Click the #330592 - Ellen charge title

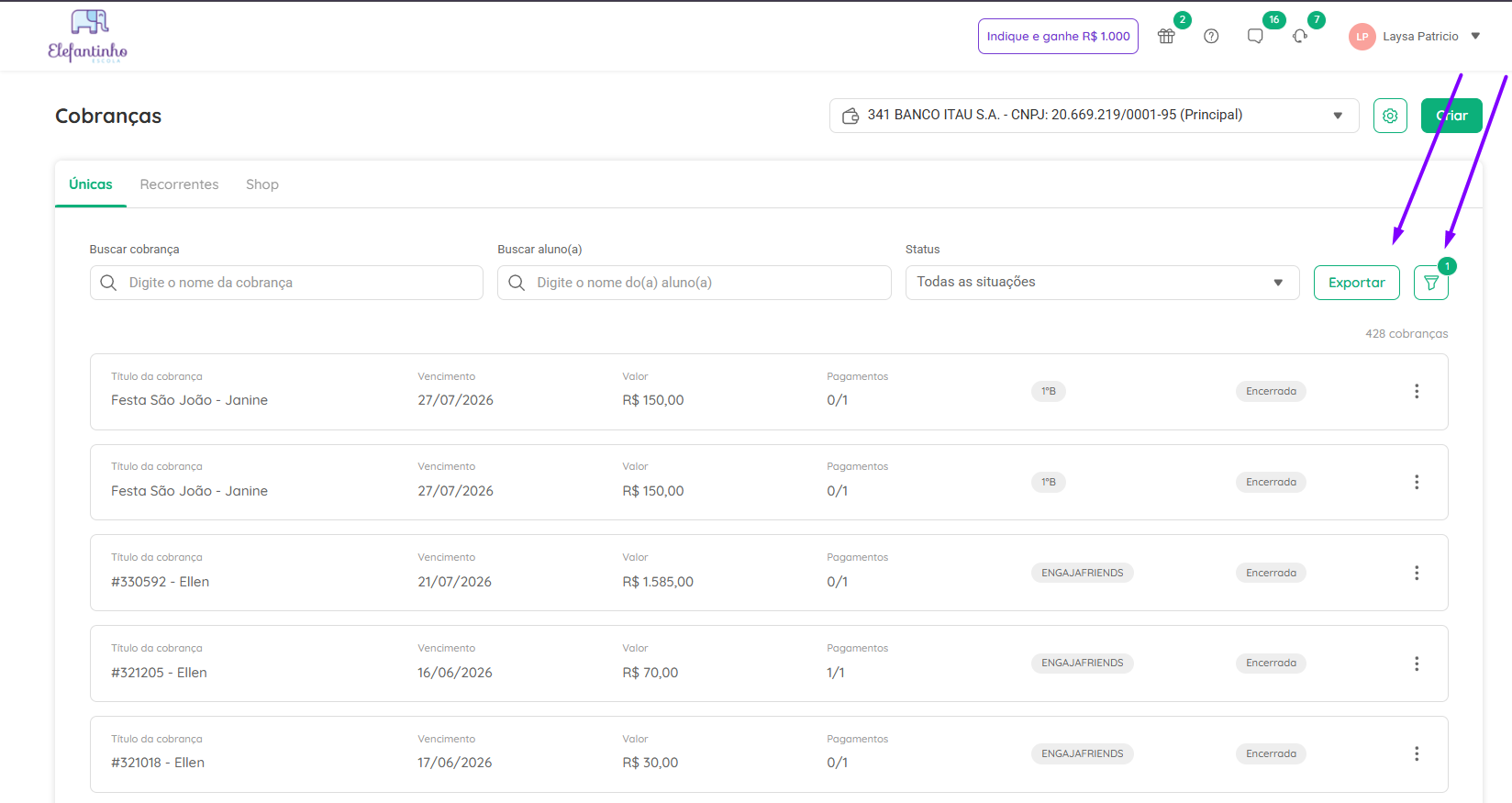(x=160, y=582)
